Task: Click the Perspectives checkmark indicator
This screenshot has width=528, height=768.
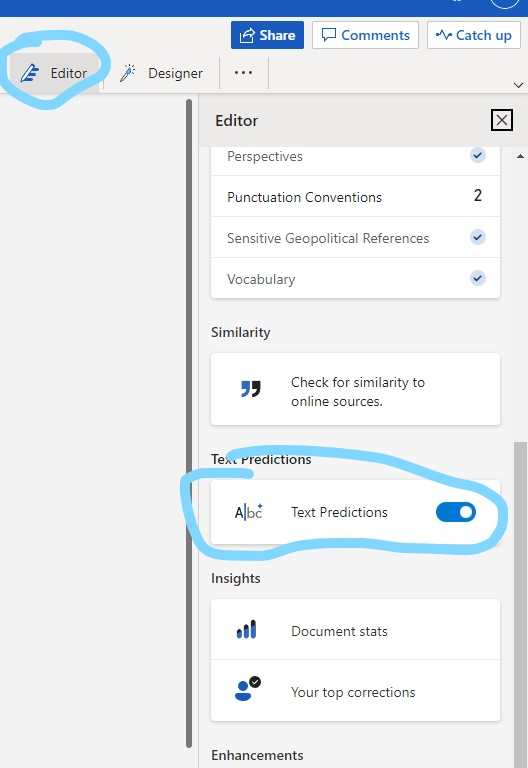Action: [478, 155]
